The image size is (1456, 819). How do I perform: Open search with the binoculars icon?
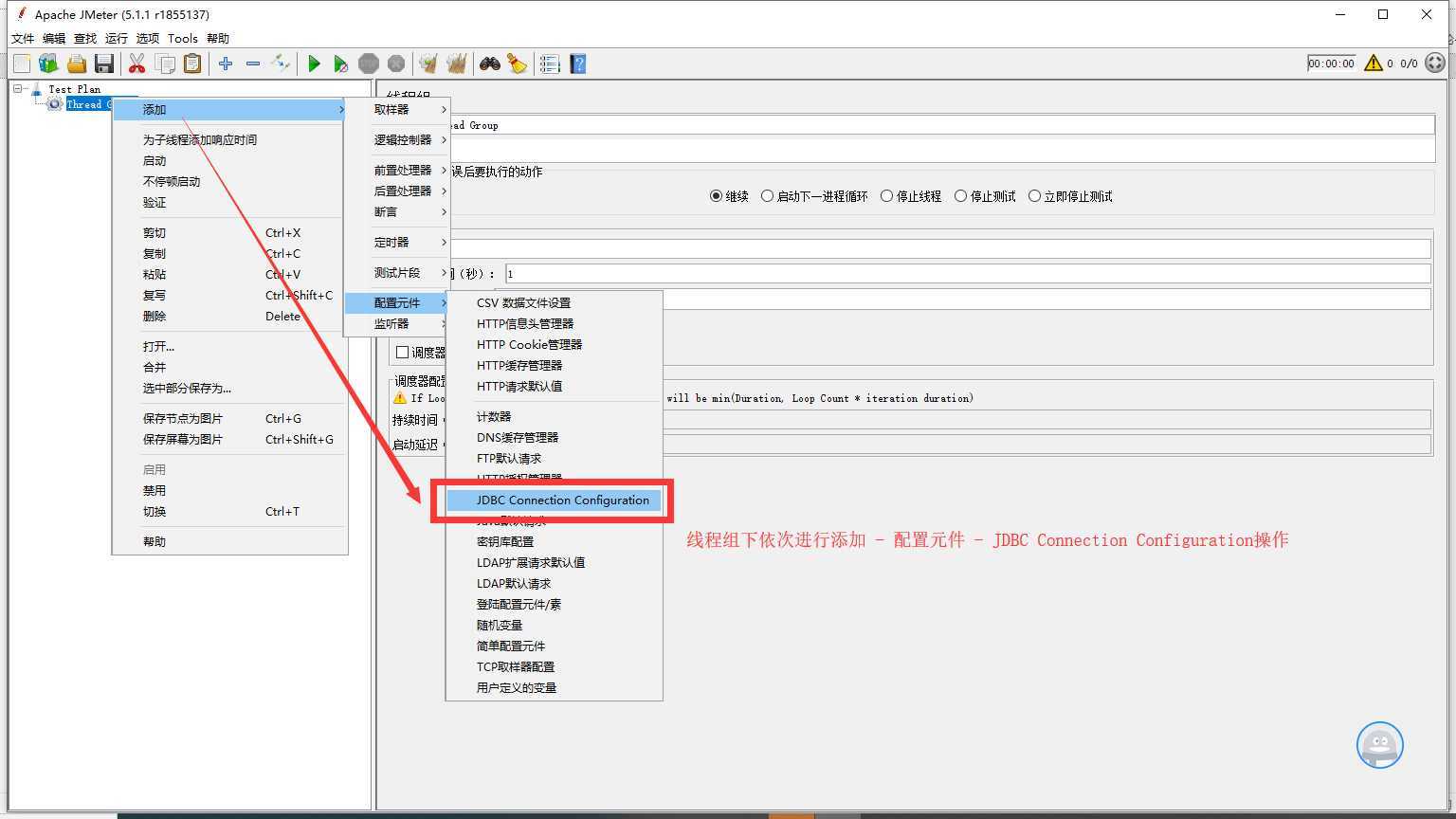(x=489, y=64)
